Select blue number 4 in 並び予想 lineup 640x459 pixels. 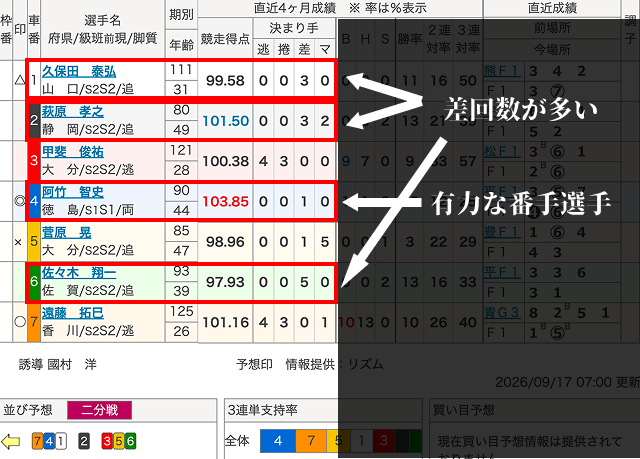[x=49, y=441]
